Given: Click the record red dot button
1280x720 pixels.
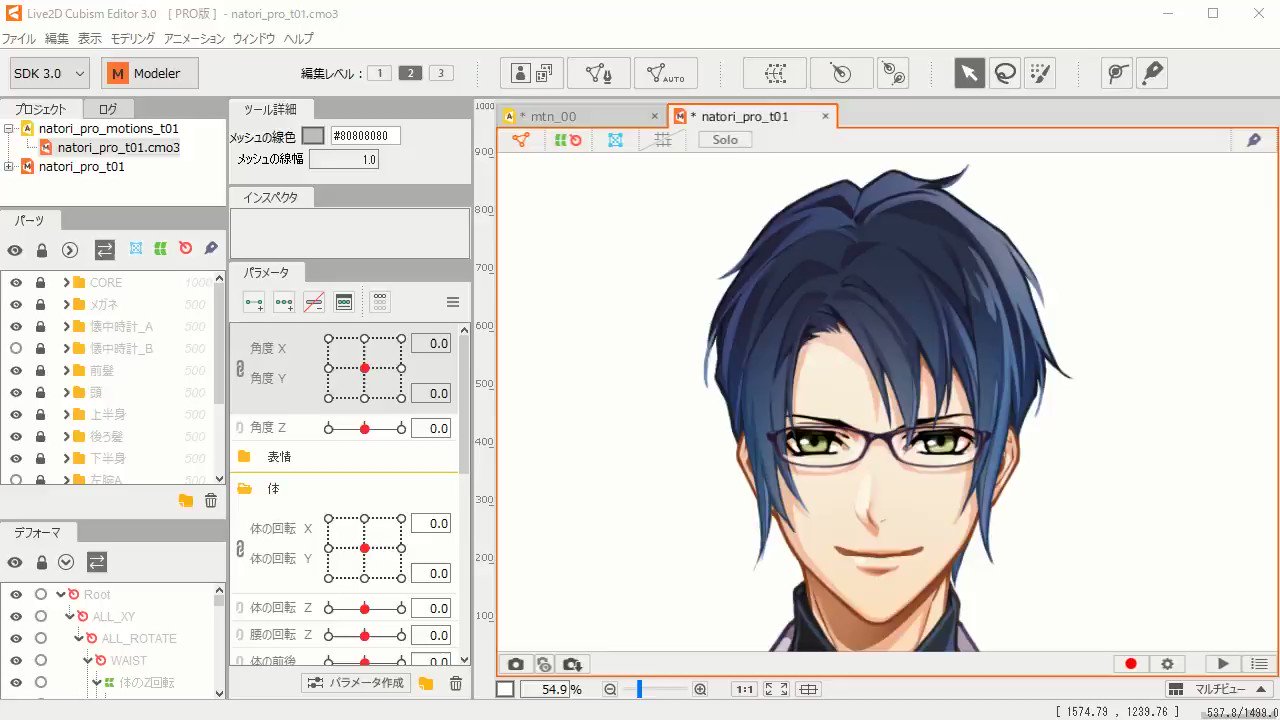Looking at the screenshot, I should click(1131, 664).
